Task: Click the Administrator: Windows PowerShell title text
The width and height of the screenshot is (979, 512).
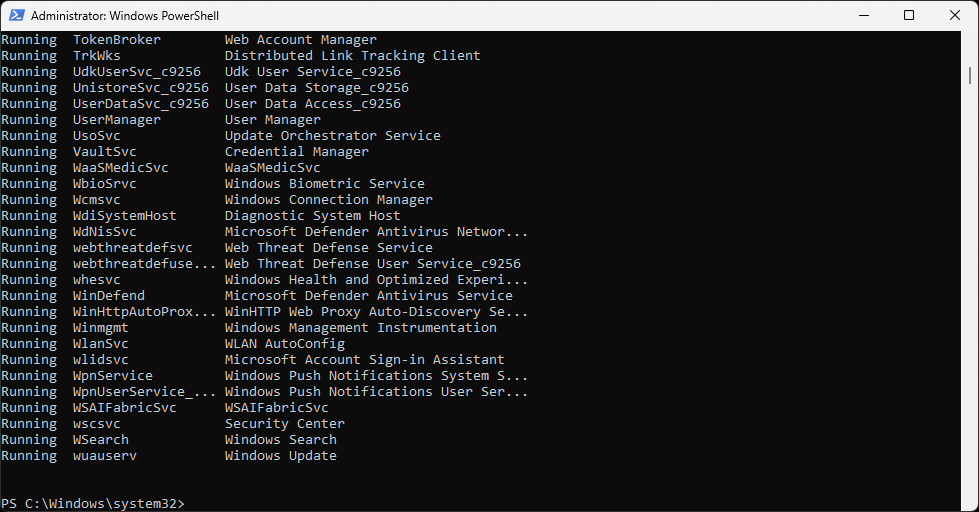Action: [125, 16]
